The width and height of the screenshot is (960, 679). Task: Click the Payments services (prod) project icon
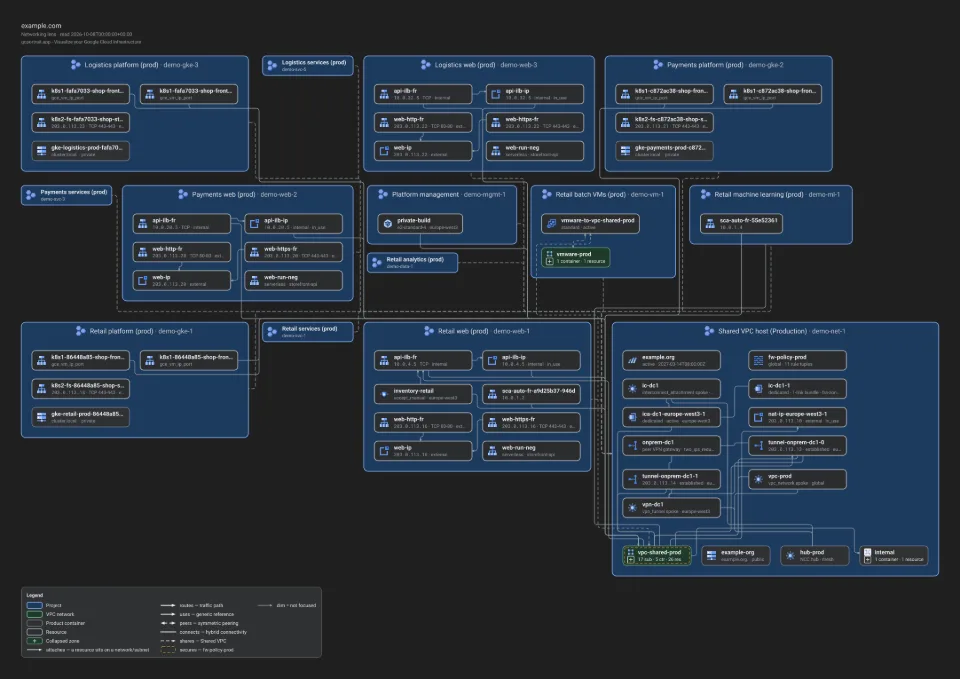pos(31,195)
